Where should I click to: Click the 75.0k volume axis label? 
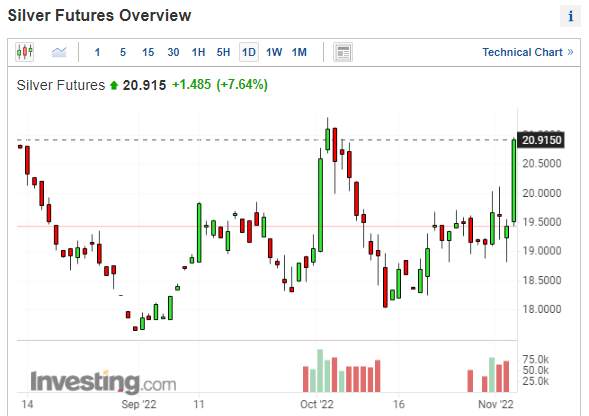pyautogui.click(x=536, y=360)
